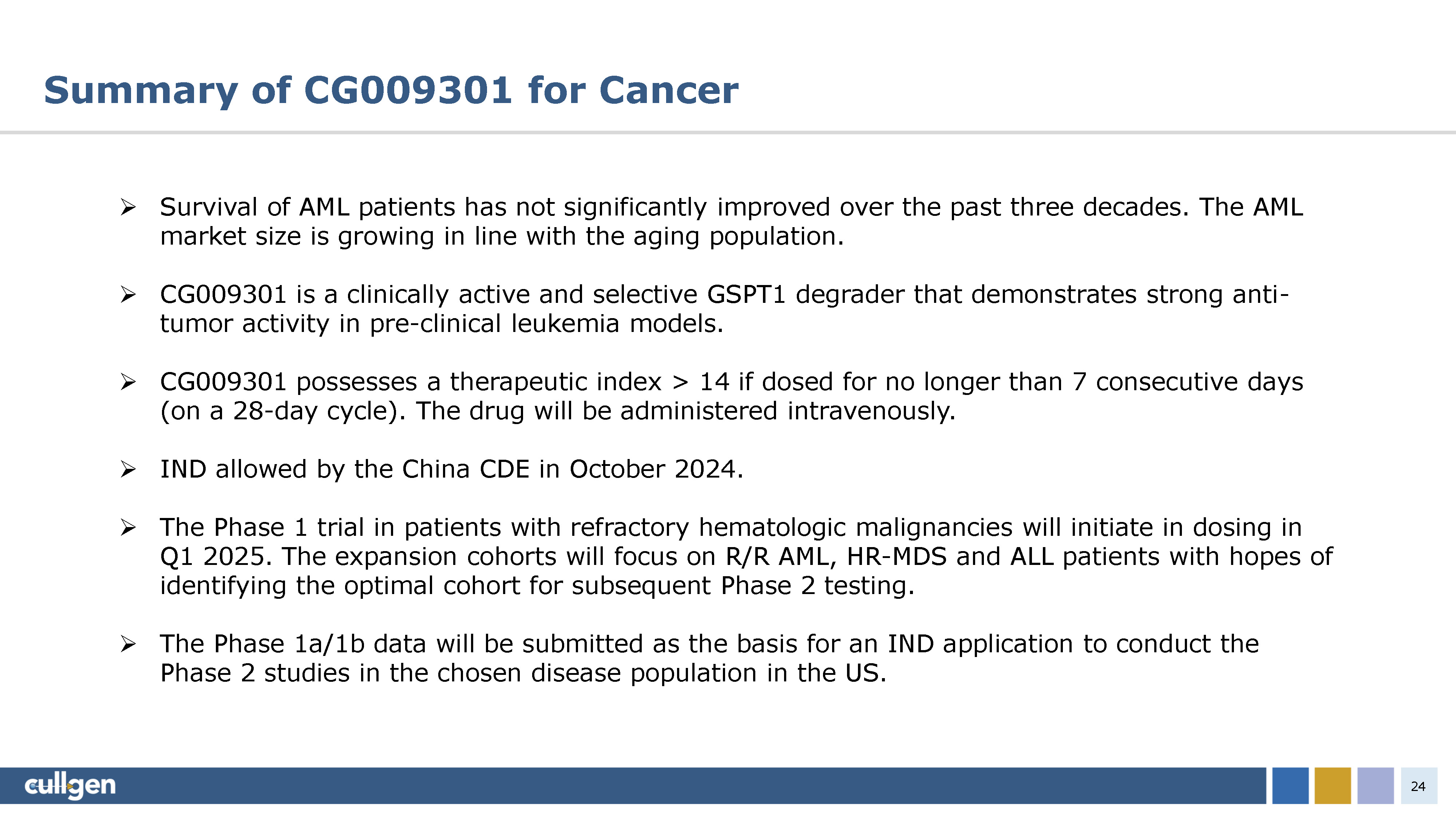1456x819 pixels.
Task: Click the arrow bullet beside the China CDE point
Action: pos(128,469)
